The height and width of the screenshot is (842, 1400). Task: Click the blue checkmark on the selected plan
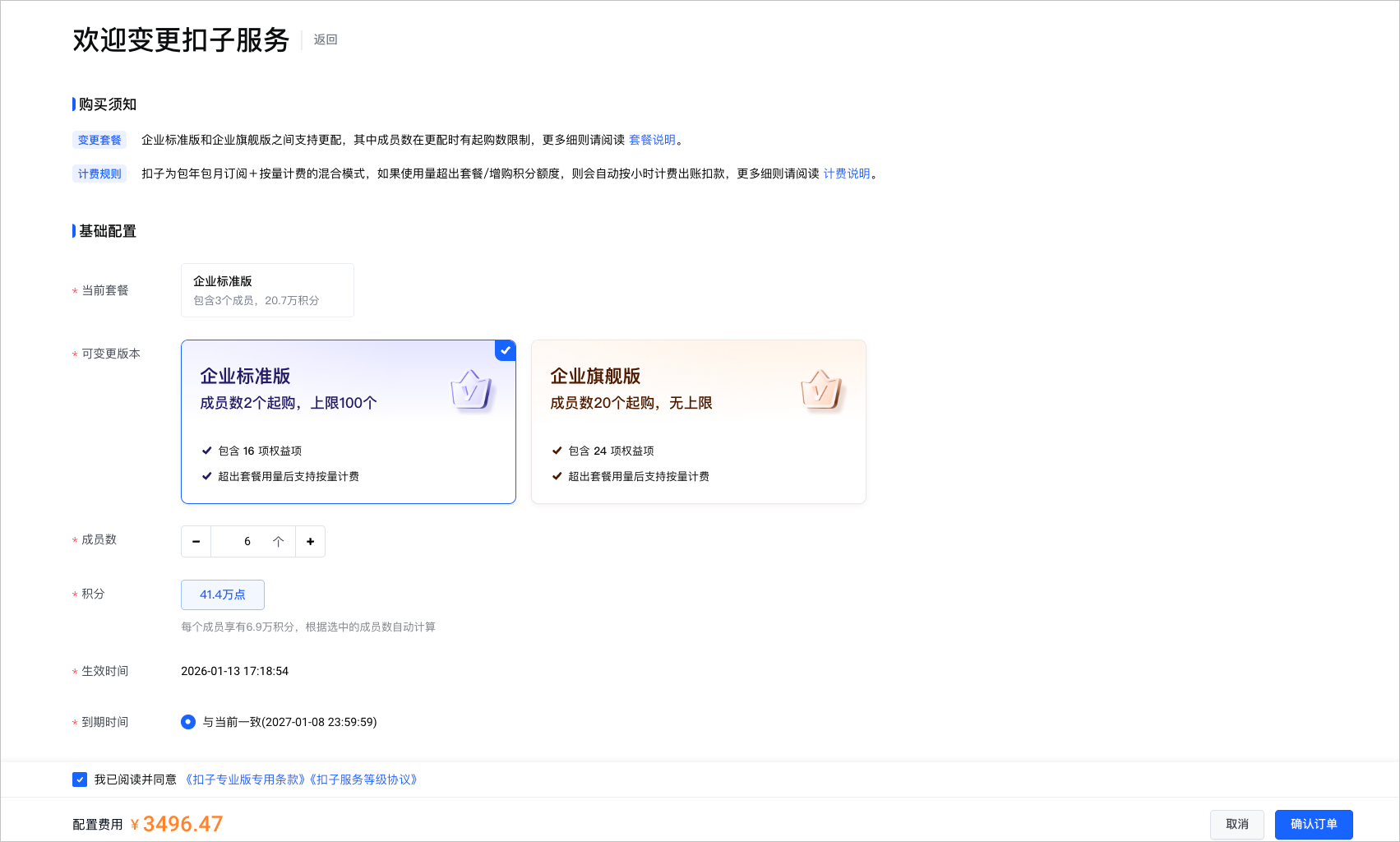pyautogui.click(x=505, y=350)
